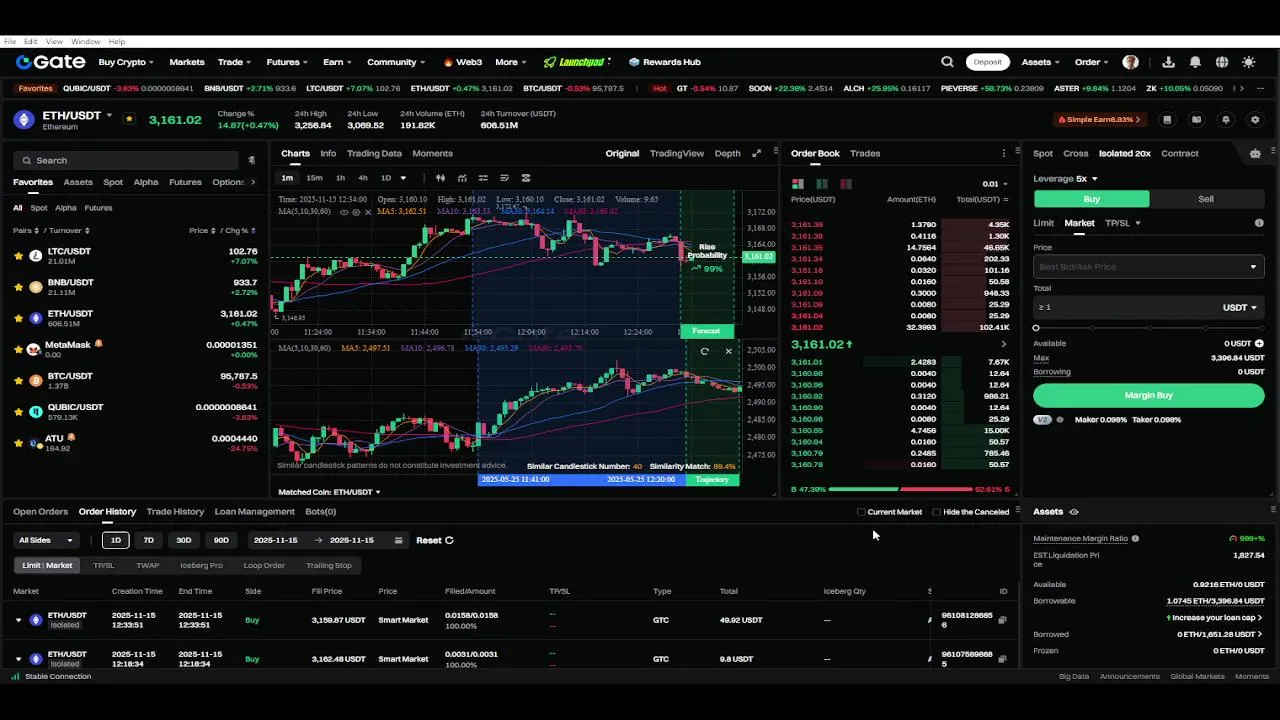Toggle MA indicator visibility eye icon
The image size is (1280, 720).
(345, 212)
